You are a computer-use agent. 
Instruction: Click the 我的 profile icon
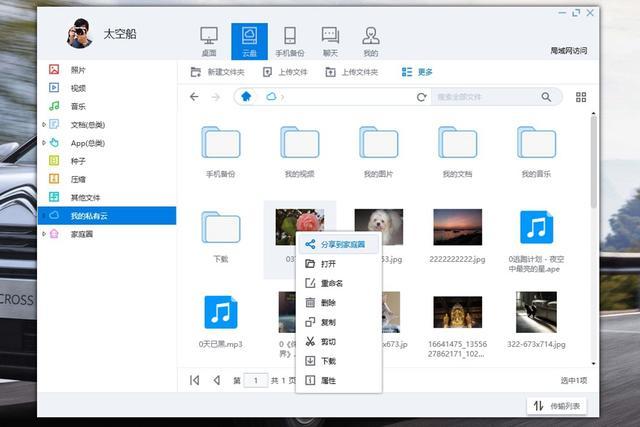371,41
